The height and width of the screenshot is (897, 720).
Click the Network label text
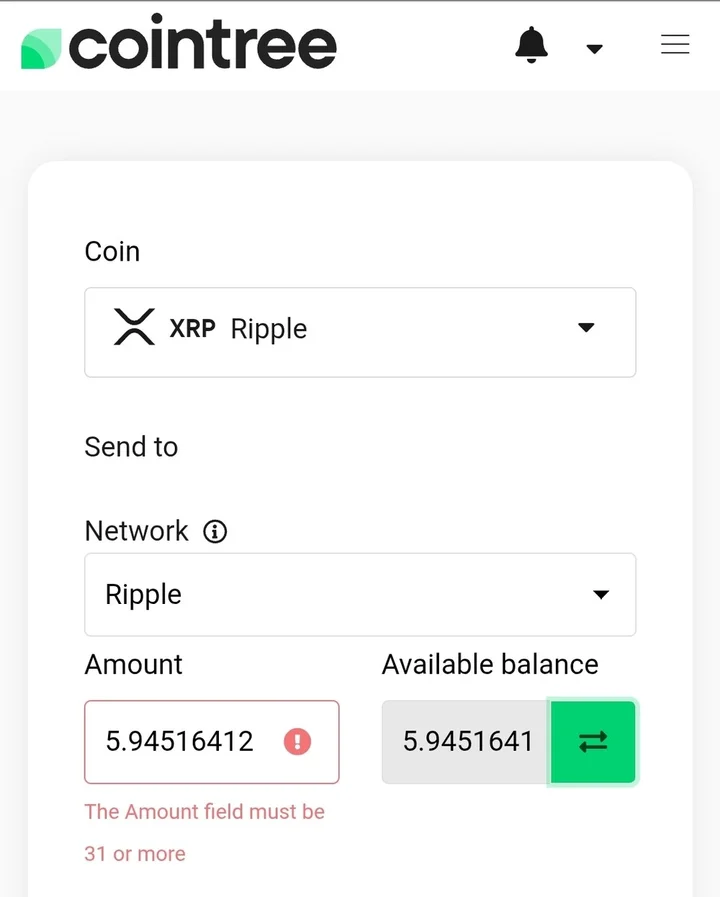[x=136, y=531]
